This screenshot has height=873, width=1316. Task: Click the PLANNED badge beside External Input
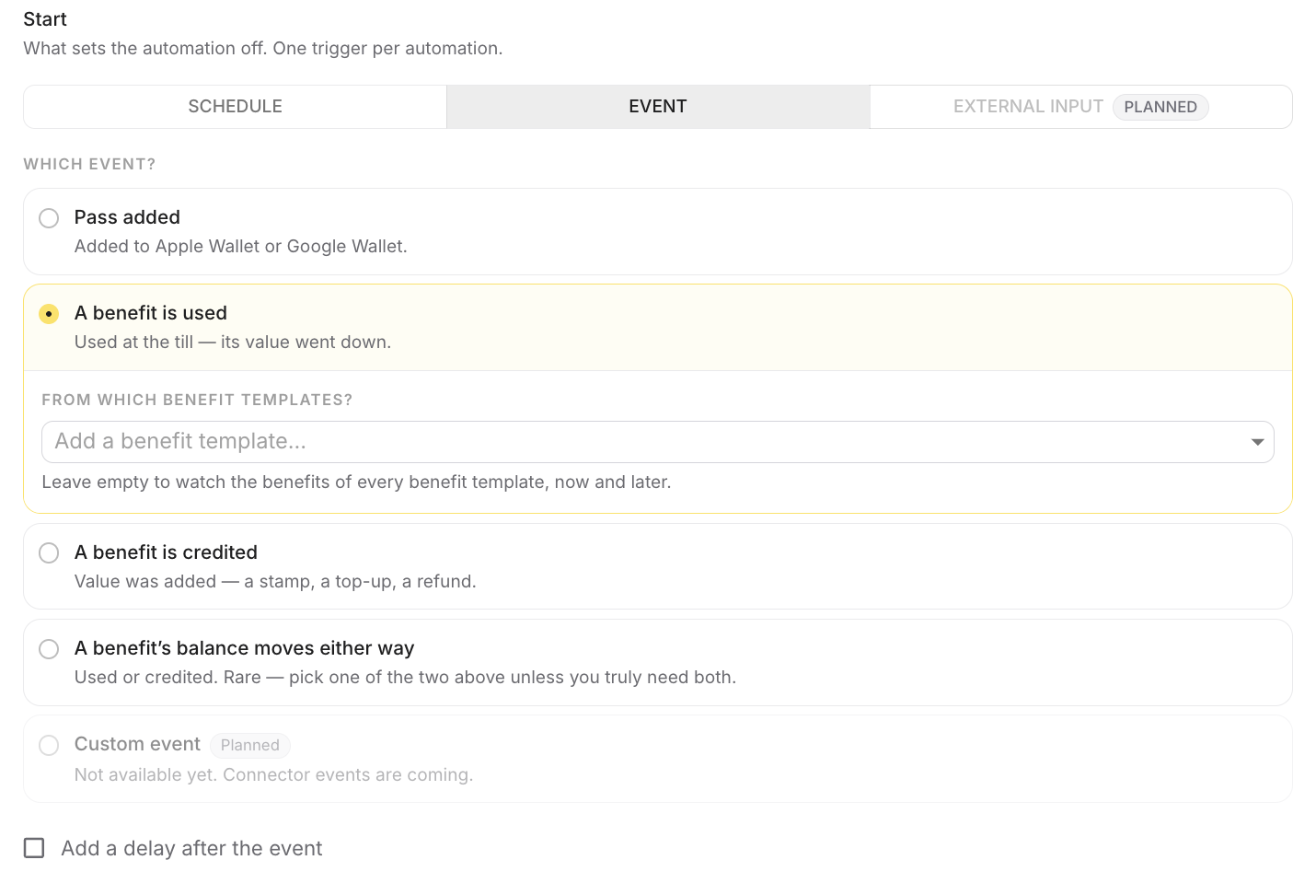click(1160, 107)
